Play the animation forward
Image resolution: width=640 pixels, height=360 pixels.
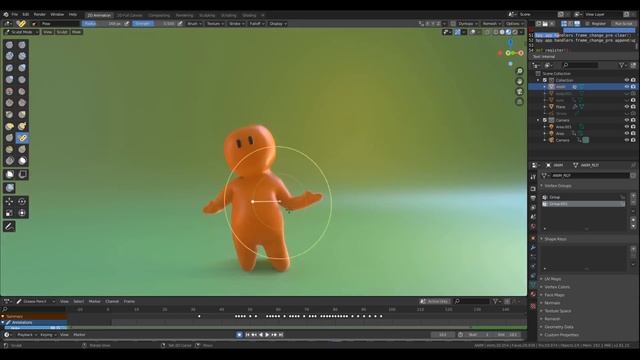pyautogui.click(x=267, y=335)
